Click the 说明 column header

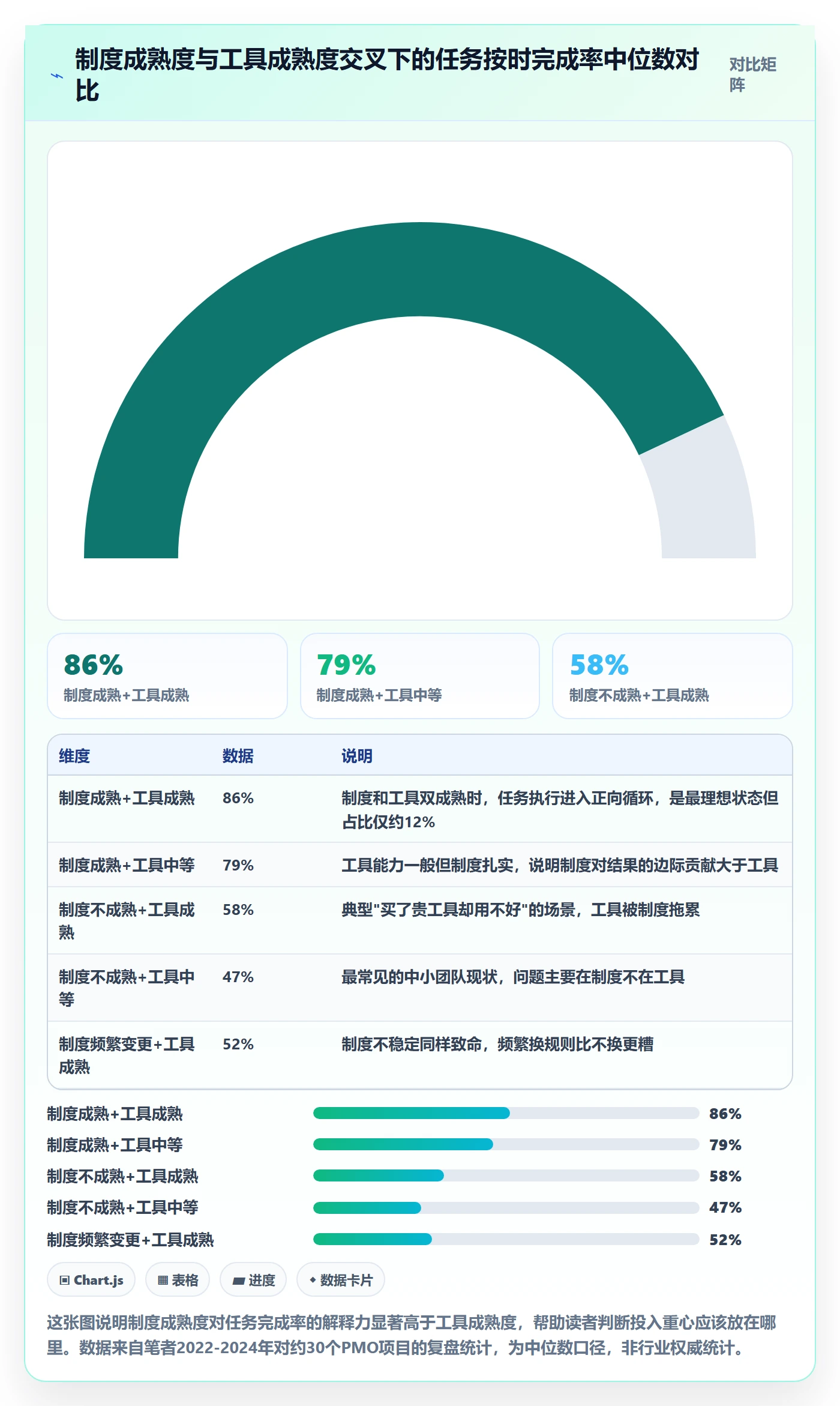point(357,756)
